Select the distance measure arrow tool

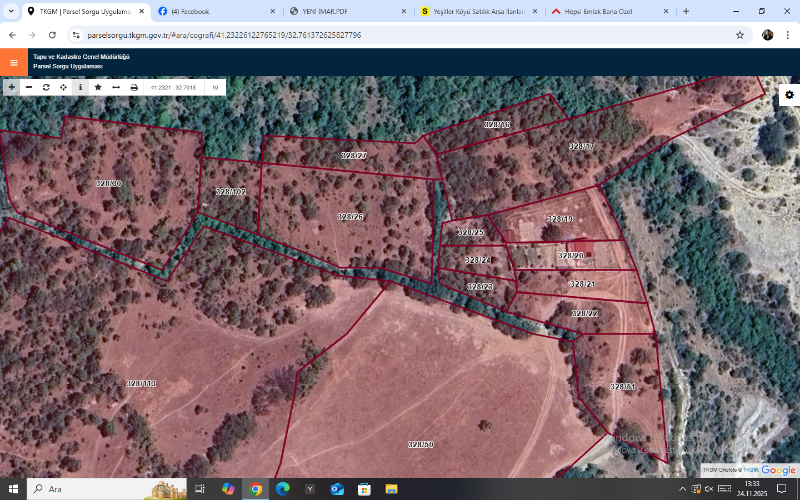click(x=116, y=88)
